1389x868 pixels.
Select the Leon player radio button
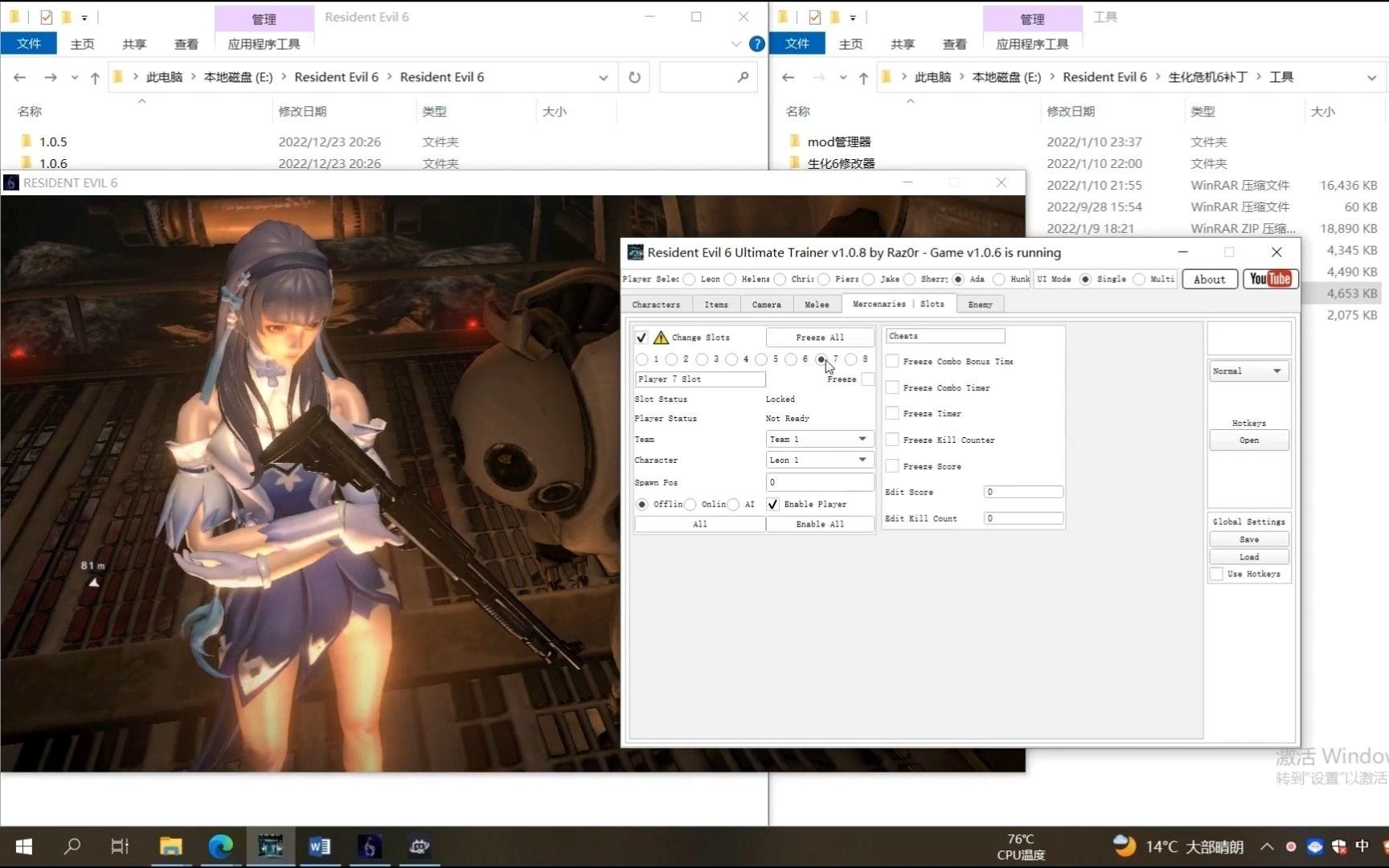689,279
